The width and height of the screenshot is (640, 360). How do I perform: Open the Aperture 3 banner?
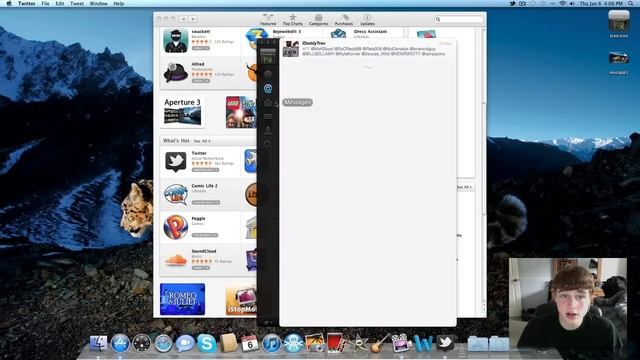tap(182, 112)
